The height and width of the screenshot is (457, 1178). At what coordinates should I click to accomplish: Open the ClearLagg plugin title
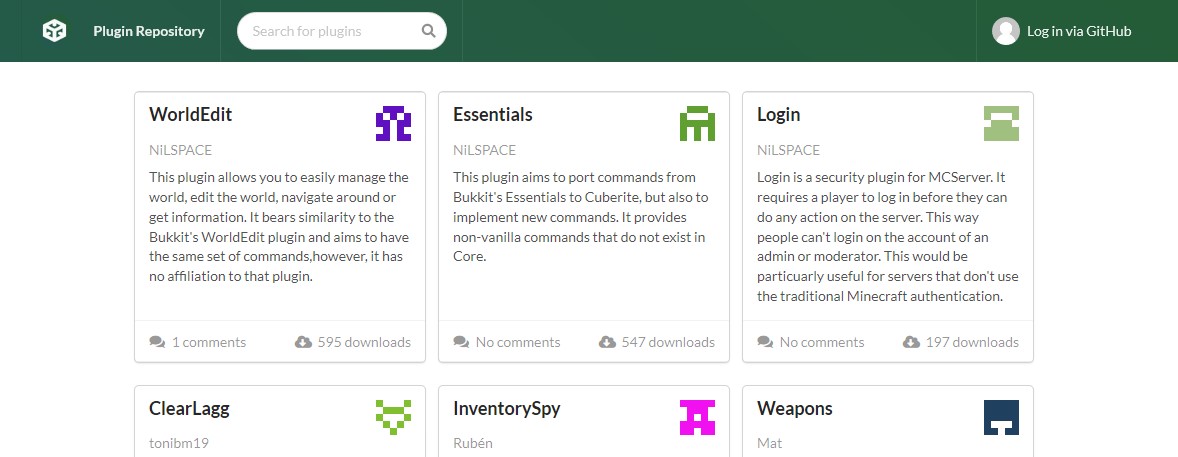point(189,408)
